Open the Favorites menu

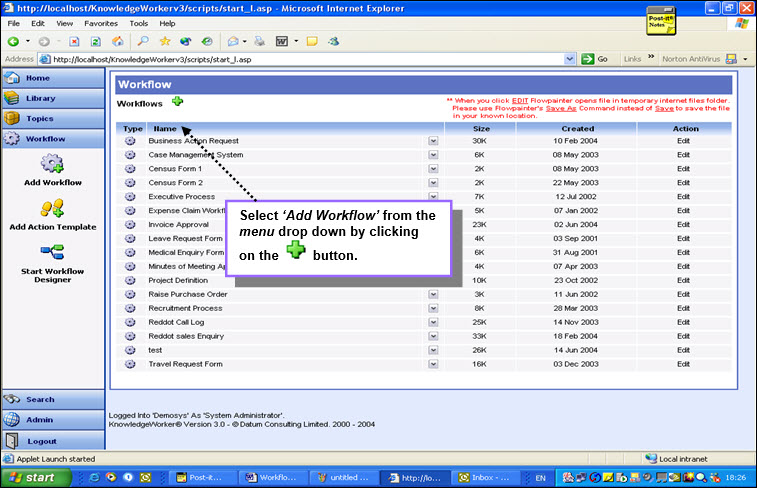tap(100, 23)
